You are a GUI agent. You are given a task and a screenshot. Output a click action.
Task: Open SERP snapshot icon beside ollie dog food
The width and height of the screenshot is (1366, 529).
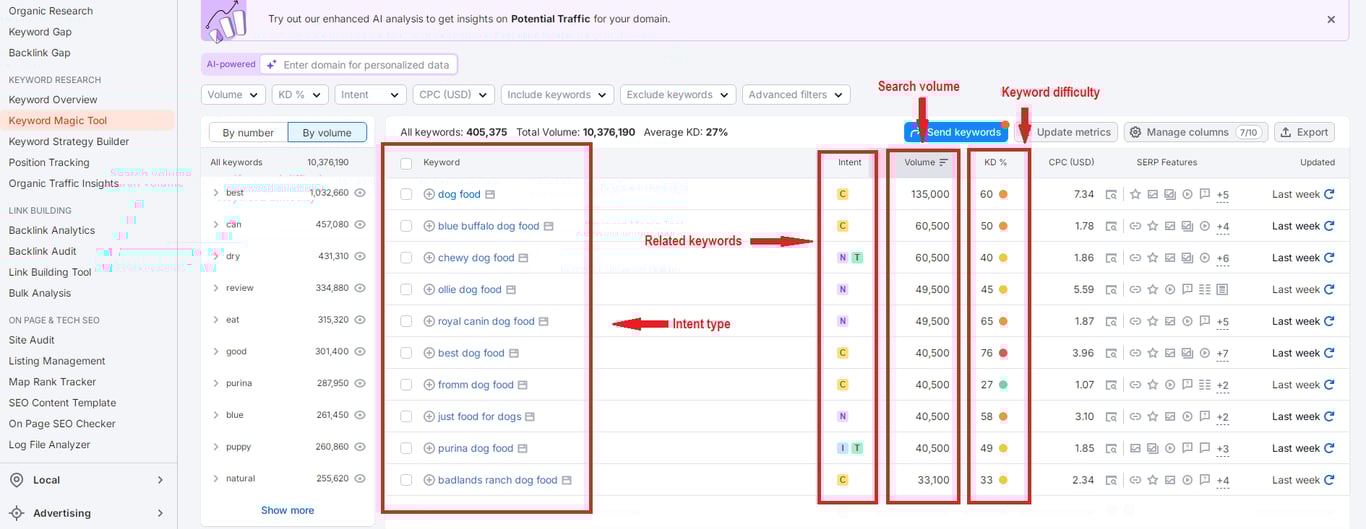511,290
